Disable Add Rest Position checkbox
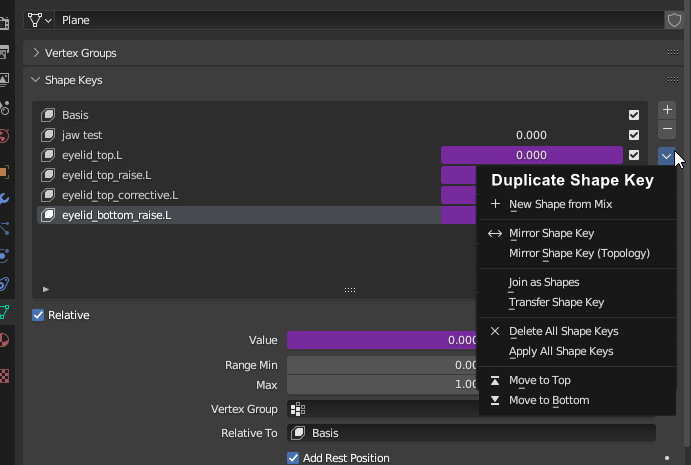The width and height of the screenshot is (691, 465). (x=293, y=458)
